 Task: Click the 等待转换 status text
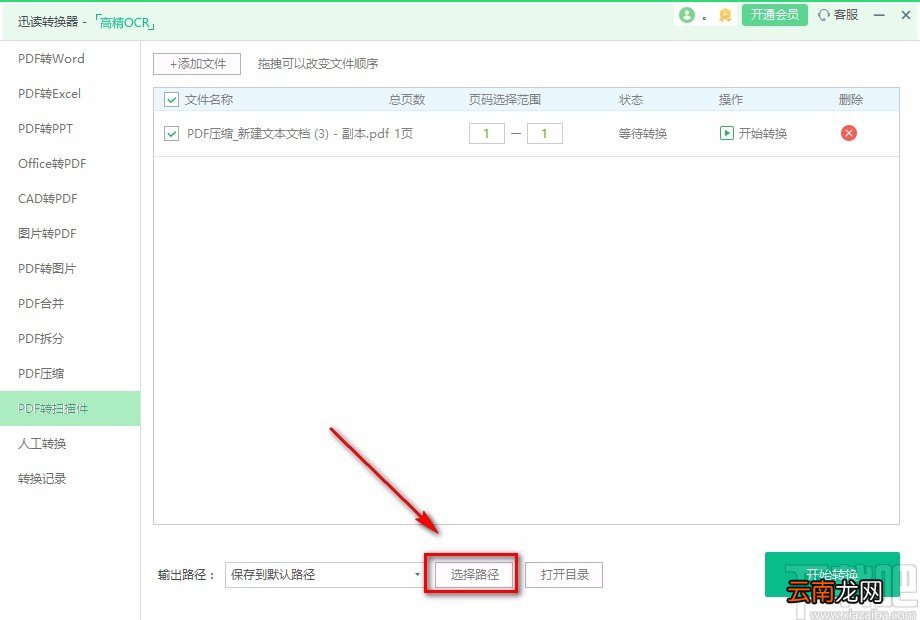click(642, 134)
